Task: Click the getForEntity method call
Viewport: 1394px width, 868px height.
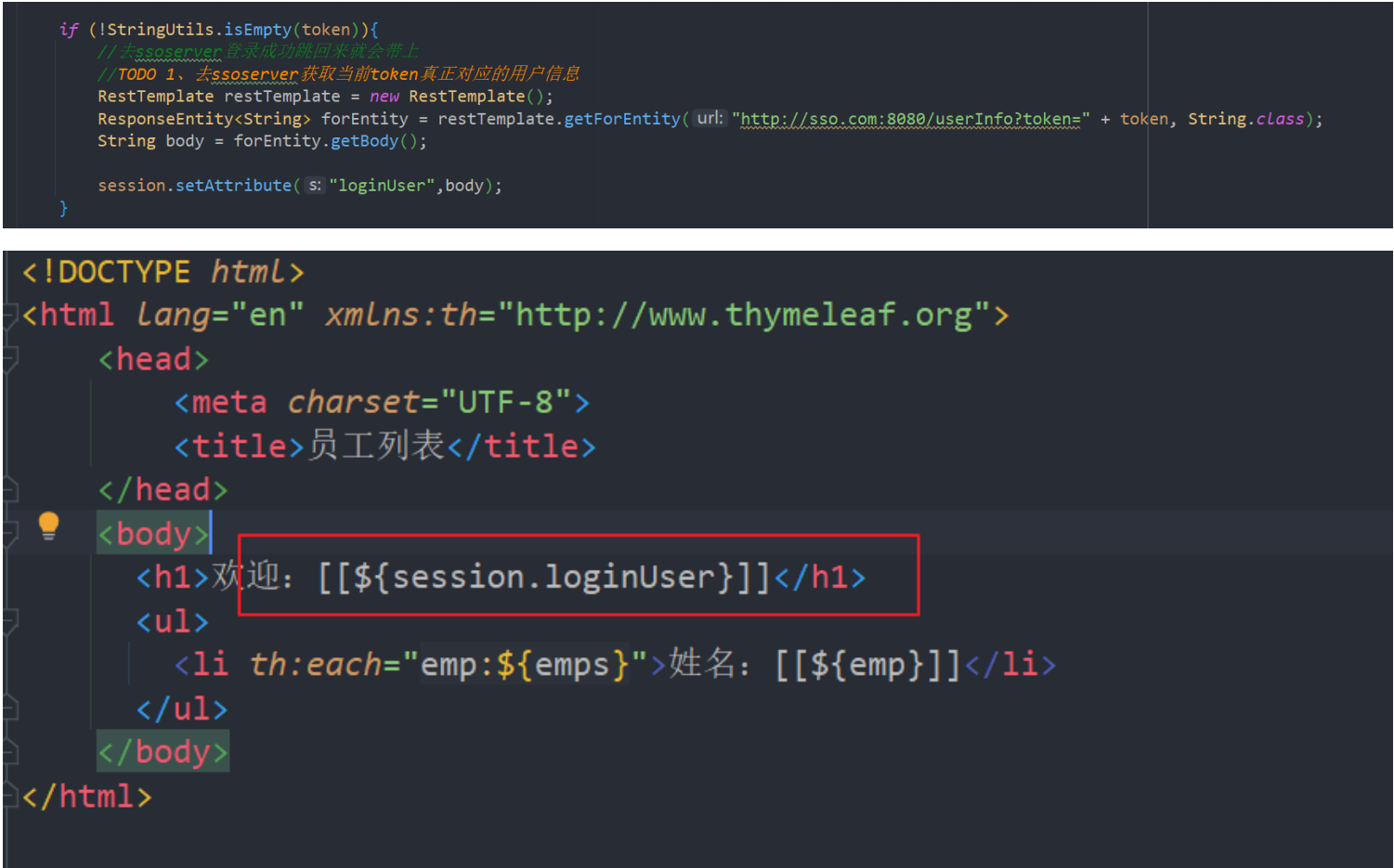Action: tap(622, 119)
